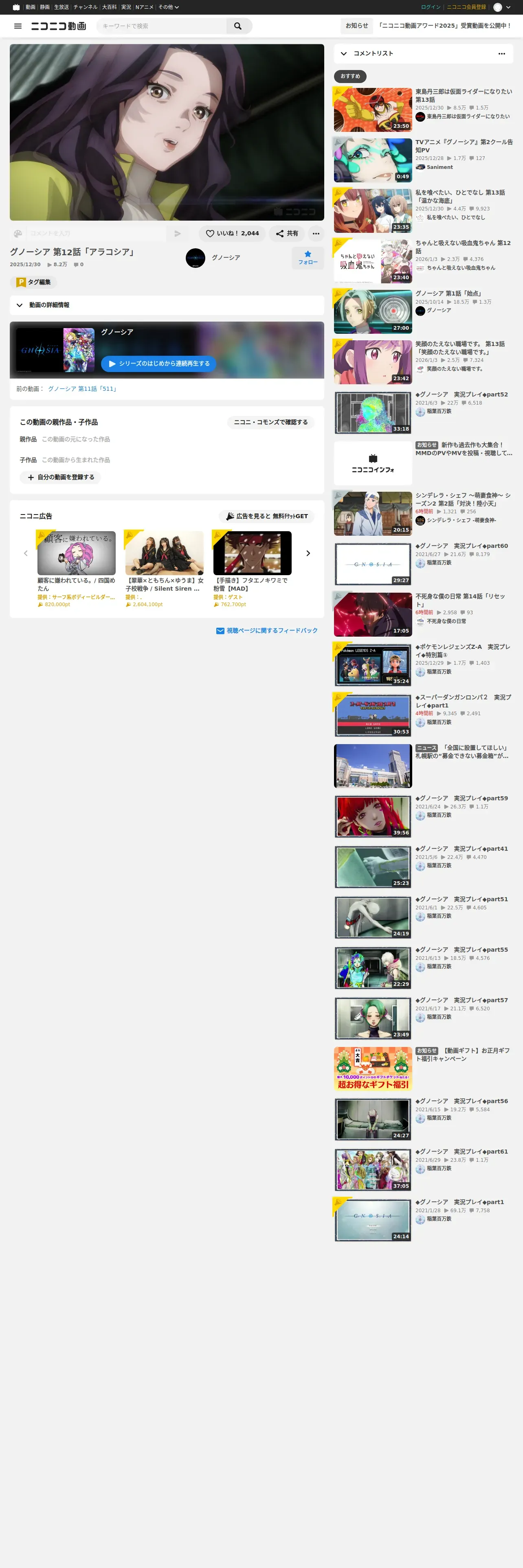Send comment with arrow icon
Image resolution: width=523 pixels, height=1568 pixels.
pos(177,234)
